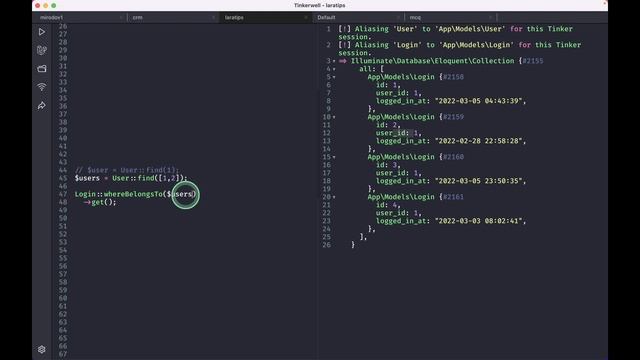Click the share arrow icon in sidebar
640x360 pixels.
coord(42,106)
